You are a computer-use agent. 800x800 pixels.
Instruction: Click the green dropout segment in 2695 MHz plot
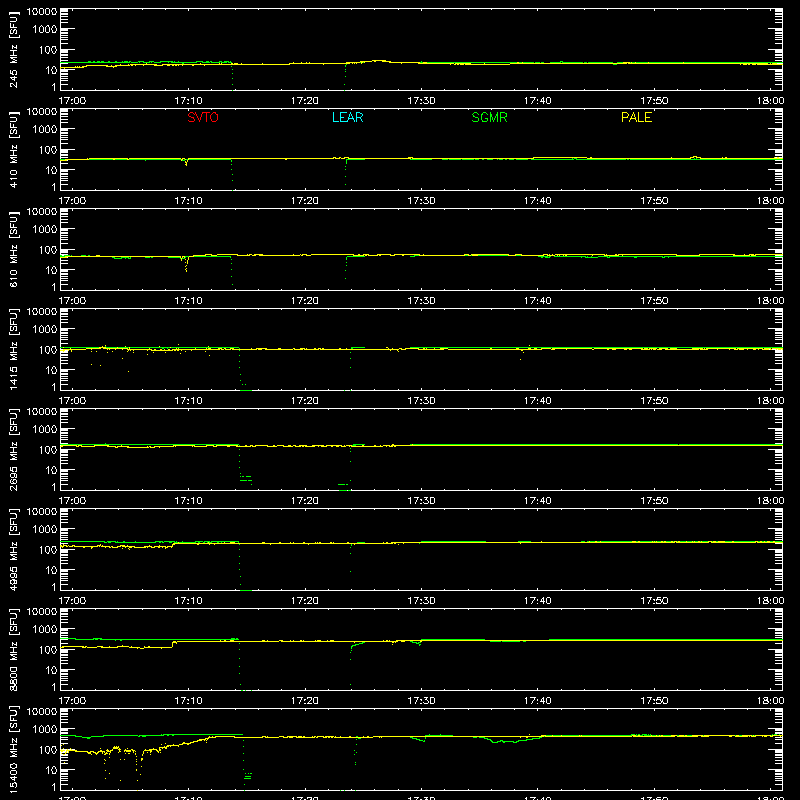tap(246, 479)
